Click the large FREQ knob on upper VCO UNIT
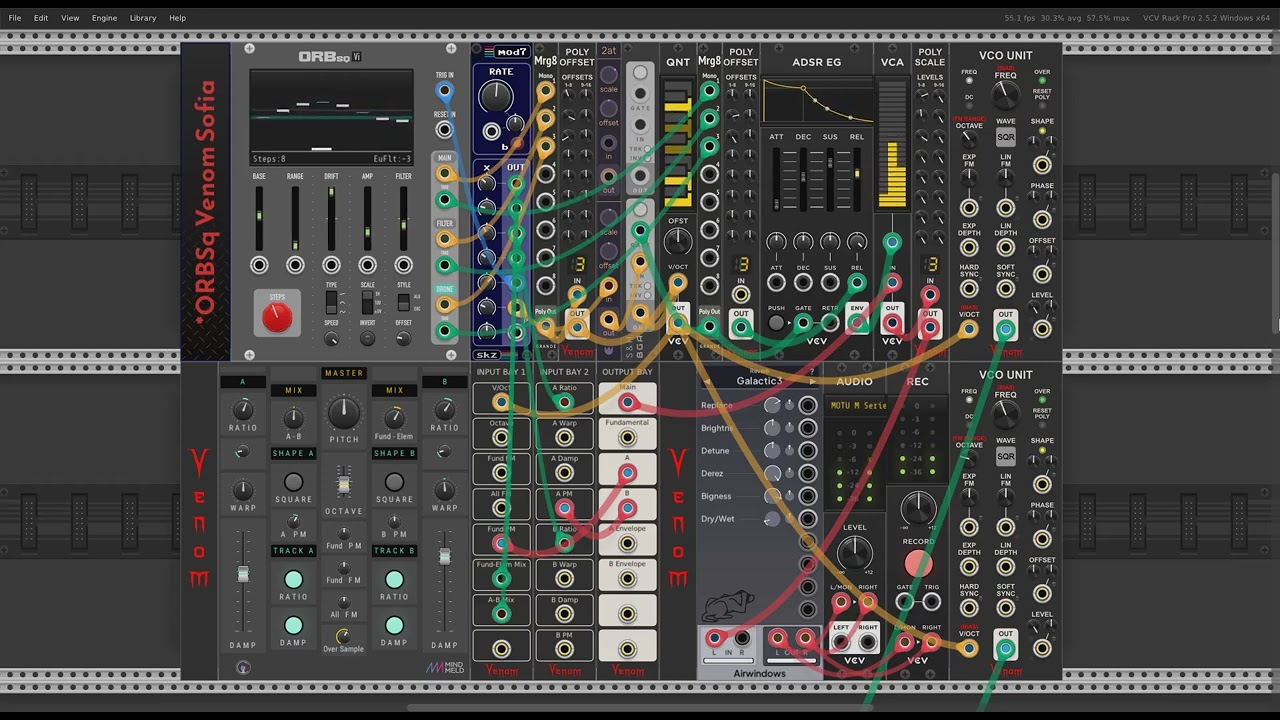Screen dimensions: 1280x720 1005,96
